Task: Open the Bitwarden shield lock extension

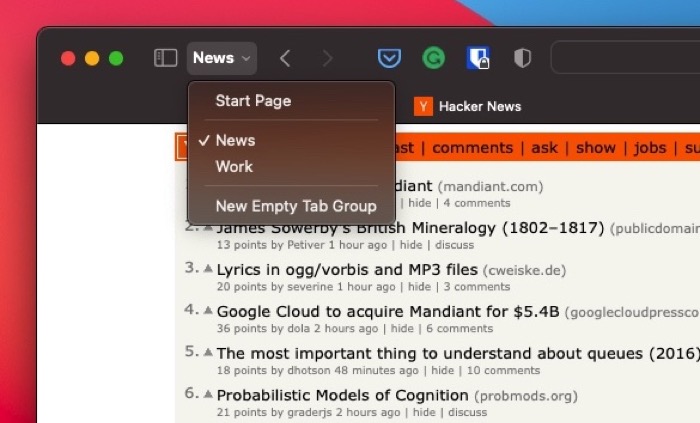Action: [x=478, y=58]
